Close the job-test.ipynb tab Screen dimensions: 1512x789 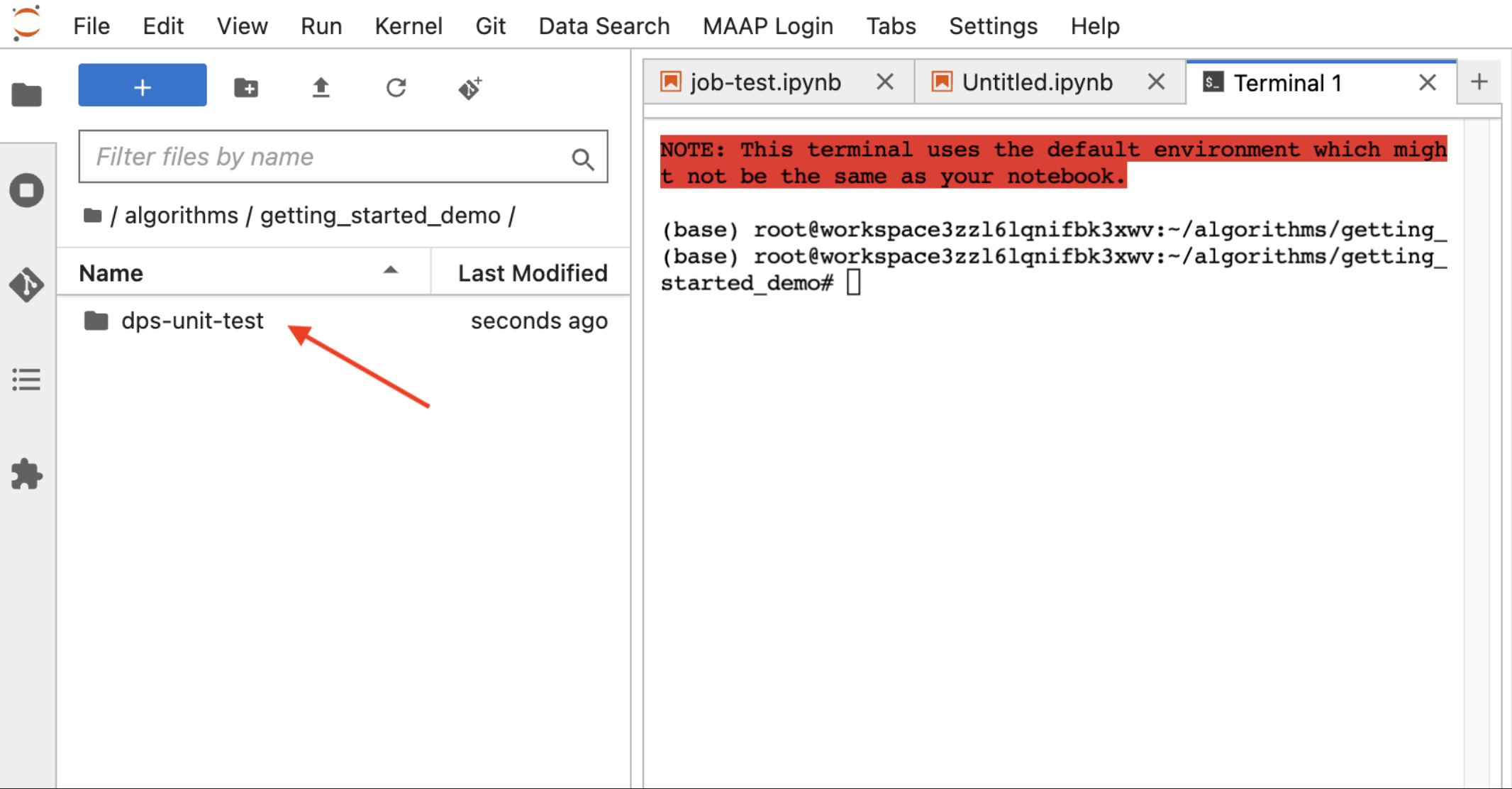pos(884,82)
